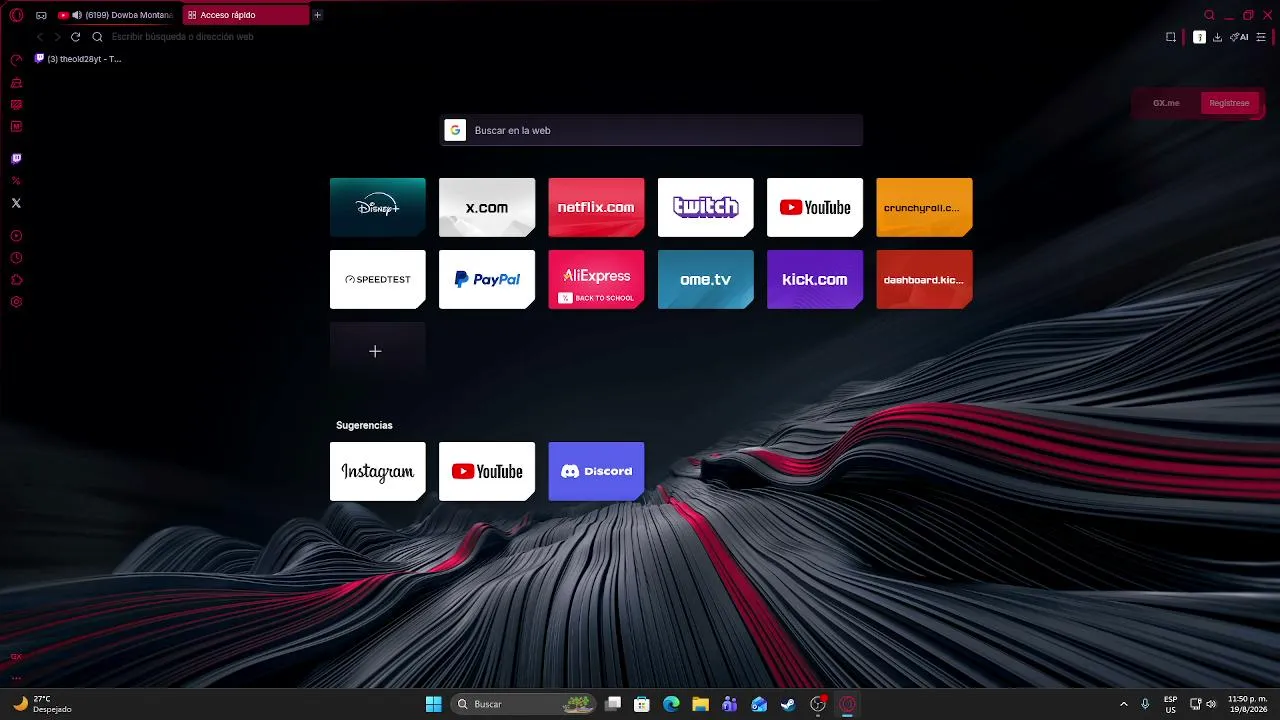Open the Instagram suggestion tile
1280x720 pixels.
pos(378,471)
